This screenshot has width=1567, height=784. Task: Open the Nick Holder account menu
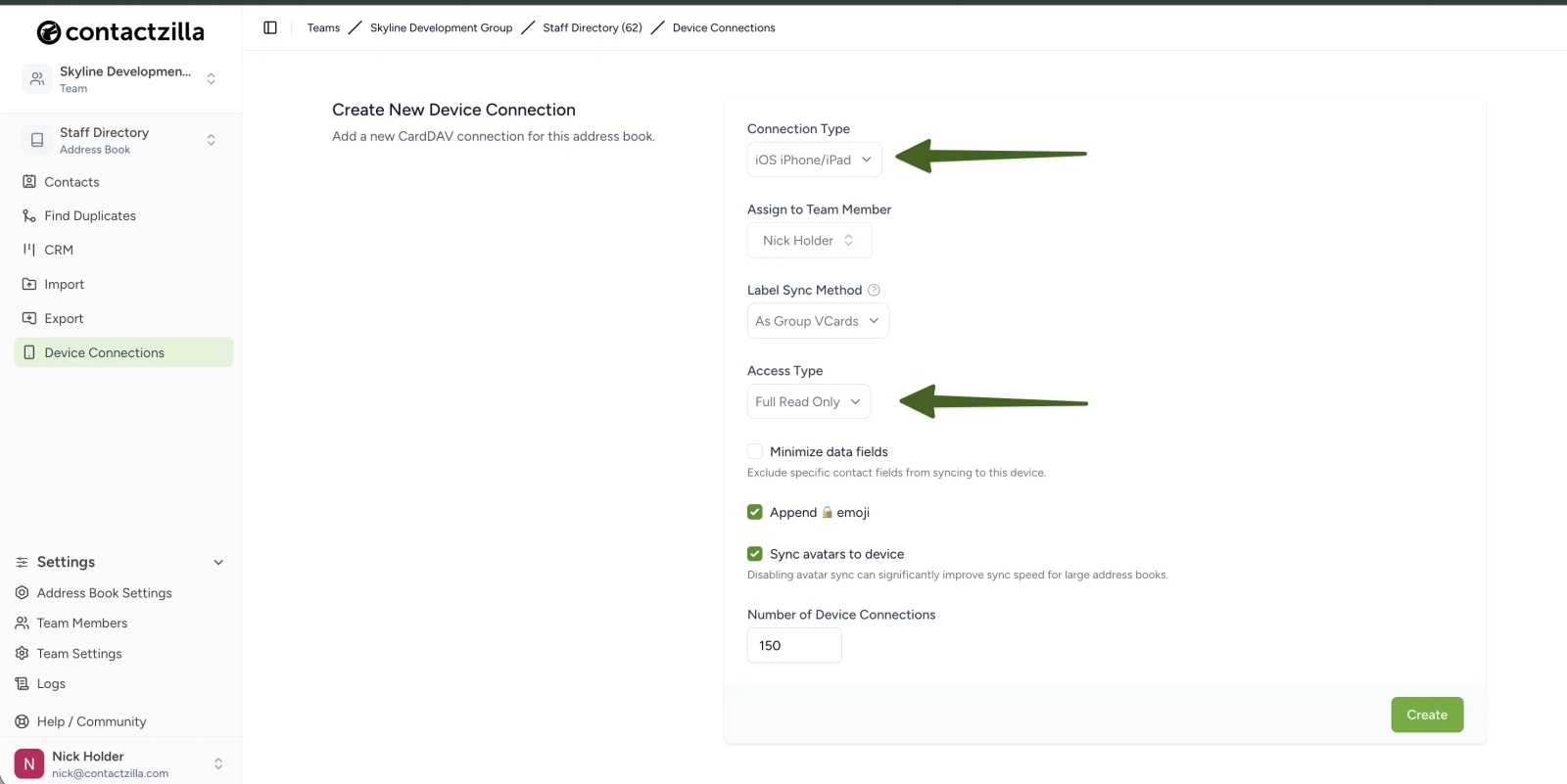coord(120,763)
